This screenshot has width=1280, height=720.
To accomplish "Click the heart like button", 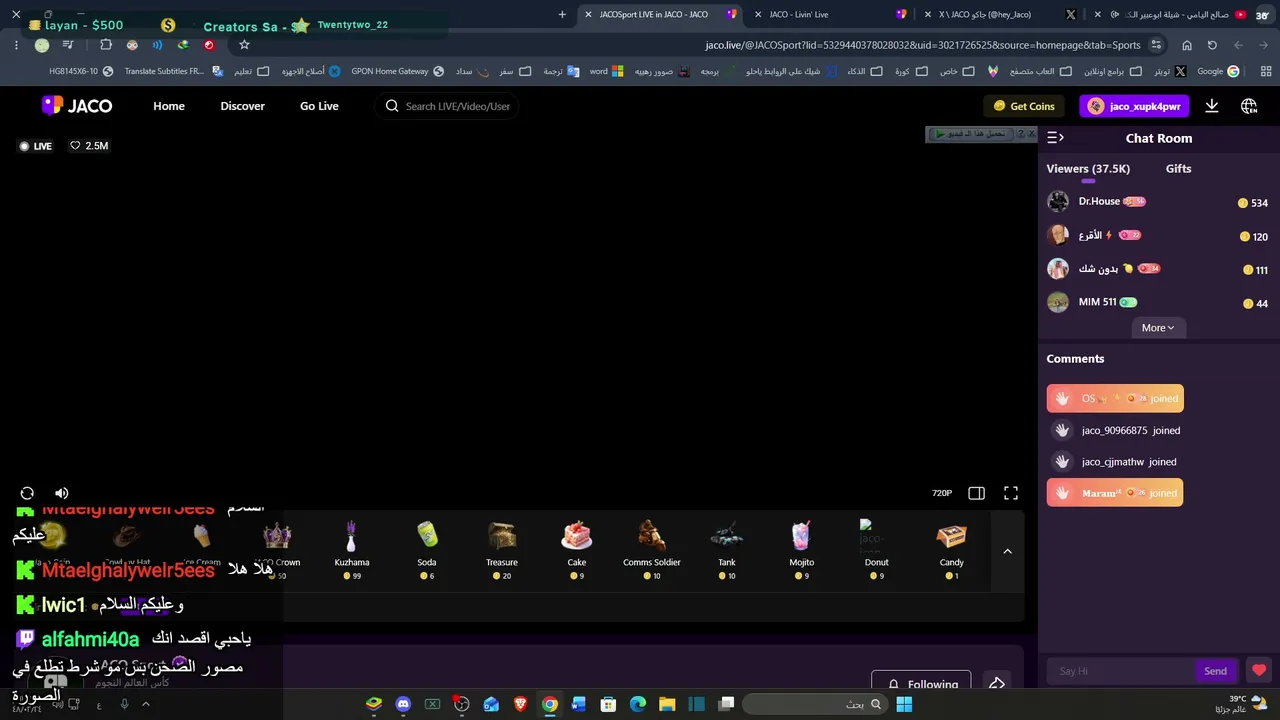I will pyautogui.click(x=1259, y=671).
